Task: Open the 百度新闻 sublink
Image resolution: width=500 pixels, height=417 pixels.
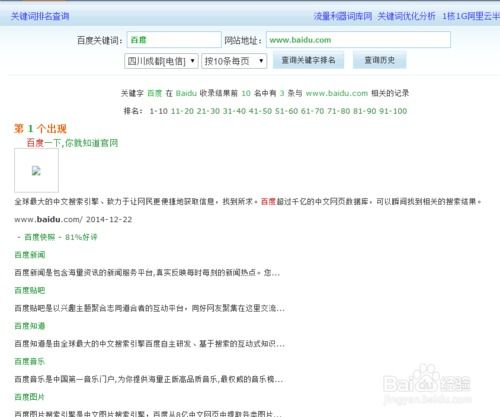Action: (x=30, y=255)
